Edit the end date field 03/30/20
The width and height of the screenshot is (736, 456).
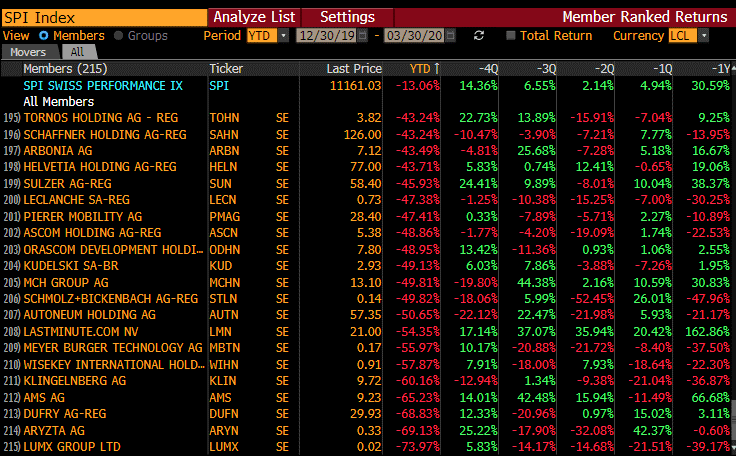pyautogui.click(x=414, y=36)
